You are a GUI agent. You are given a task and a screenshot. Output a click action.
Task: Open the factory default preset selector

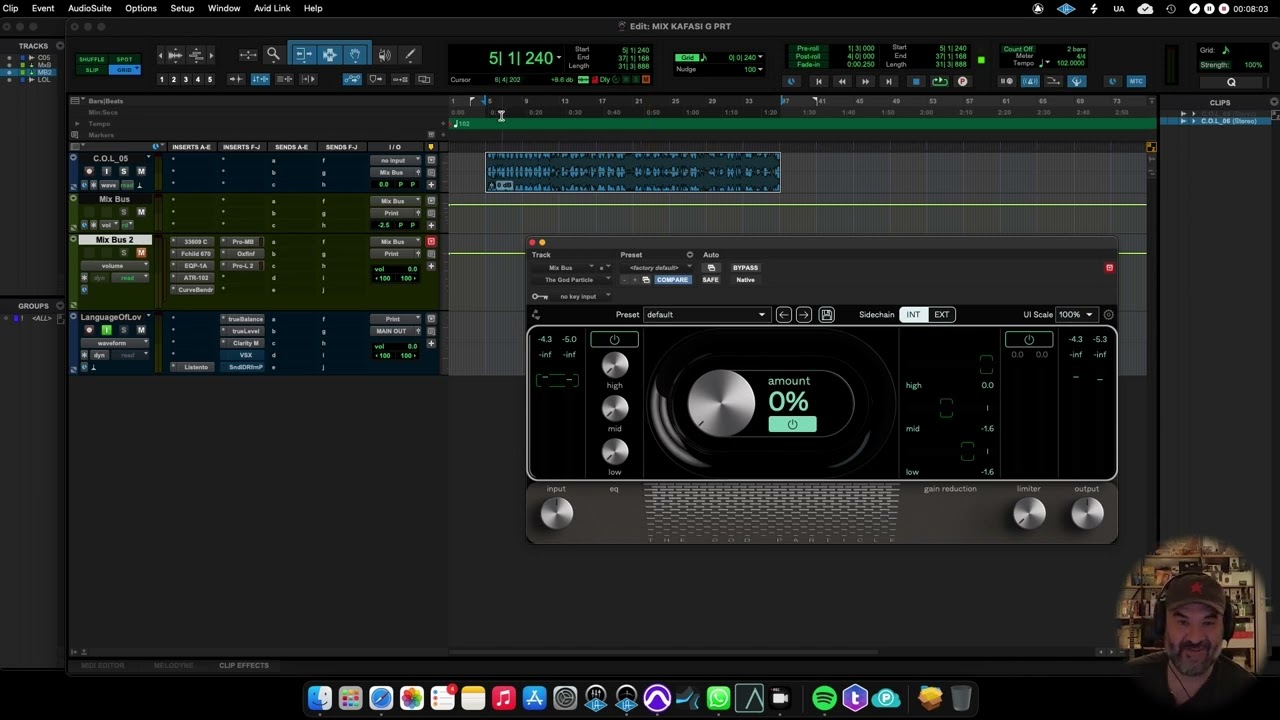(x=656, y=268)
